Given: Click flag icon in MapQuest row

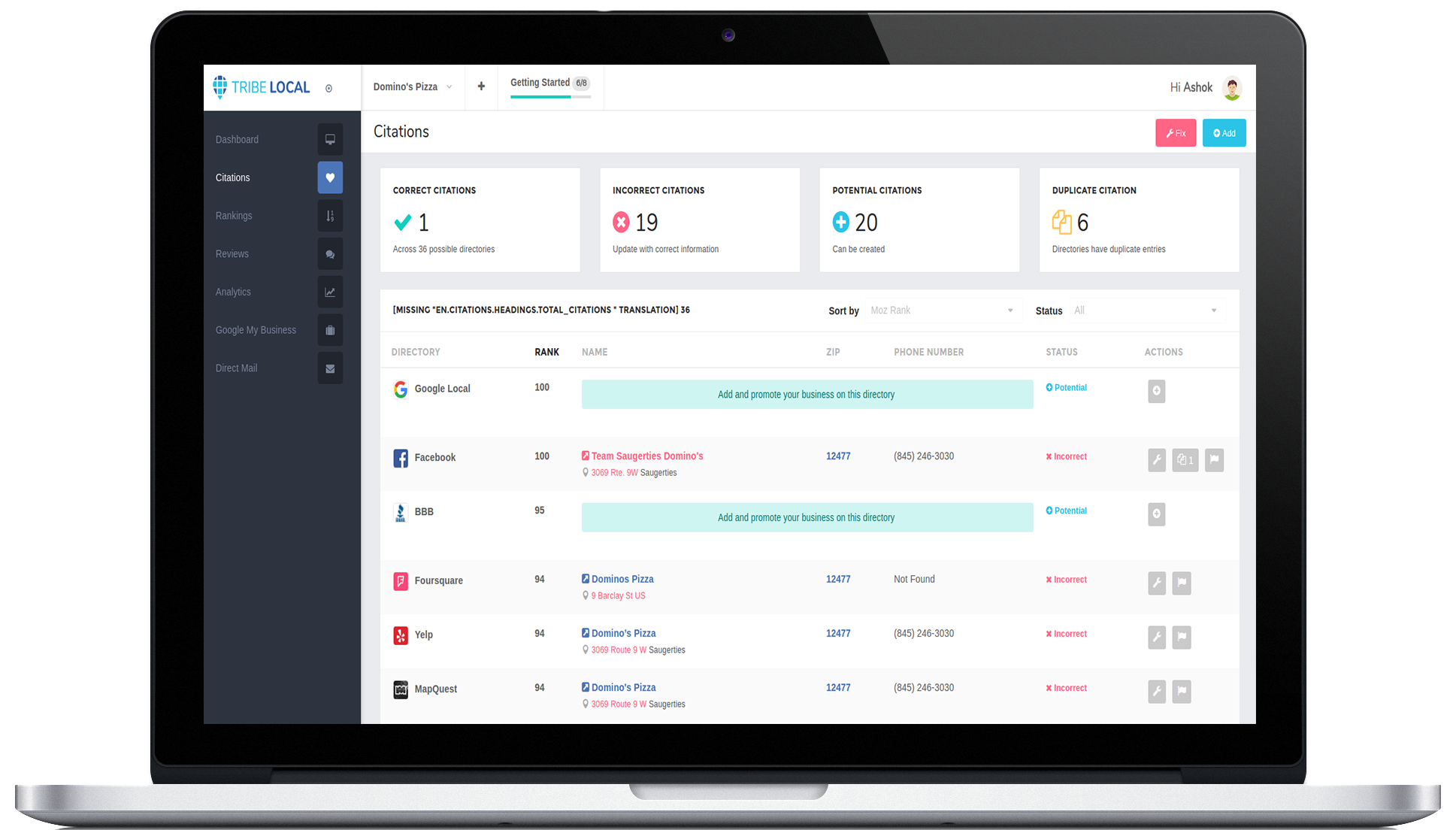Looking at the screenshot, I should pos(1182,692).
